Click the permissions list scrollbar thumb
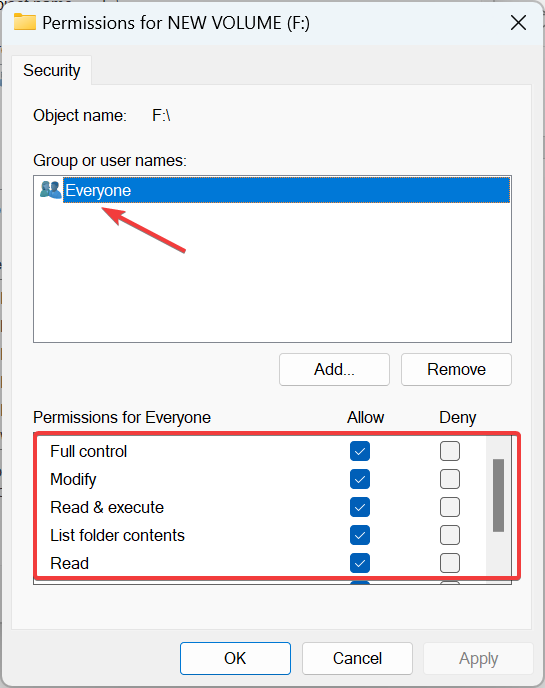The width and height of the screenshot is (545, 688). pyautogui.click(x=498, y=495)
